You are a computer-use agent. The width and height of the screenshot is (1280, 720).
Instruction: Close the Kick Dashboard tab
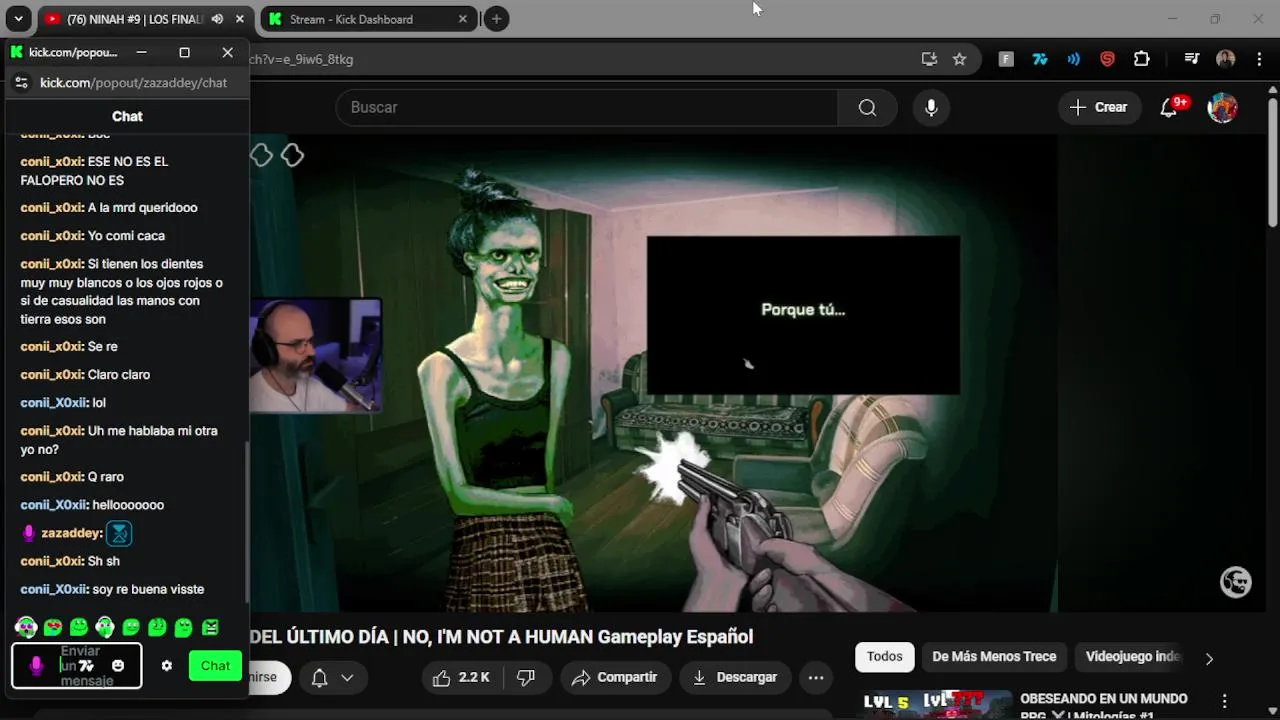[x=462, y=19]
